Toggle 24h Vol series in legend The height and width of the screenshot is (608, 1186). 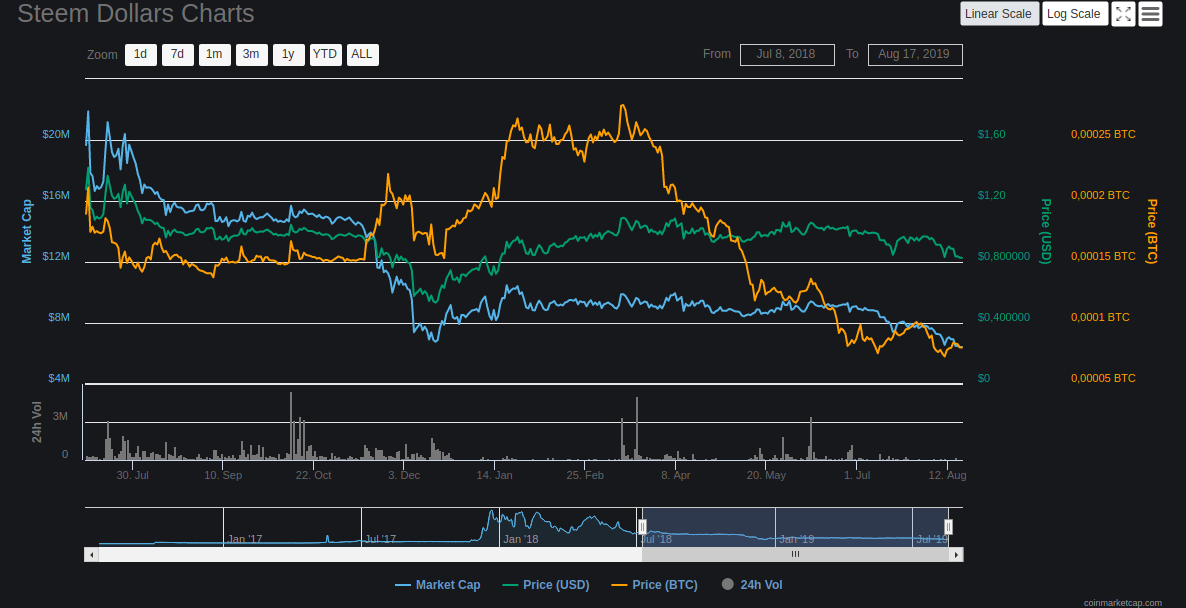[753, 585]
